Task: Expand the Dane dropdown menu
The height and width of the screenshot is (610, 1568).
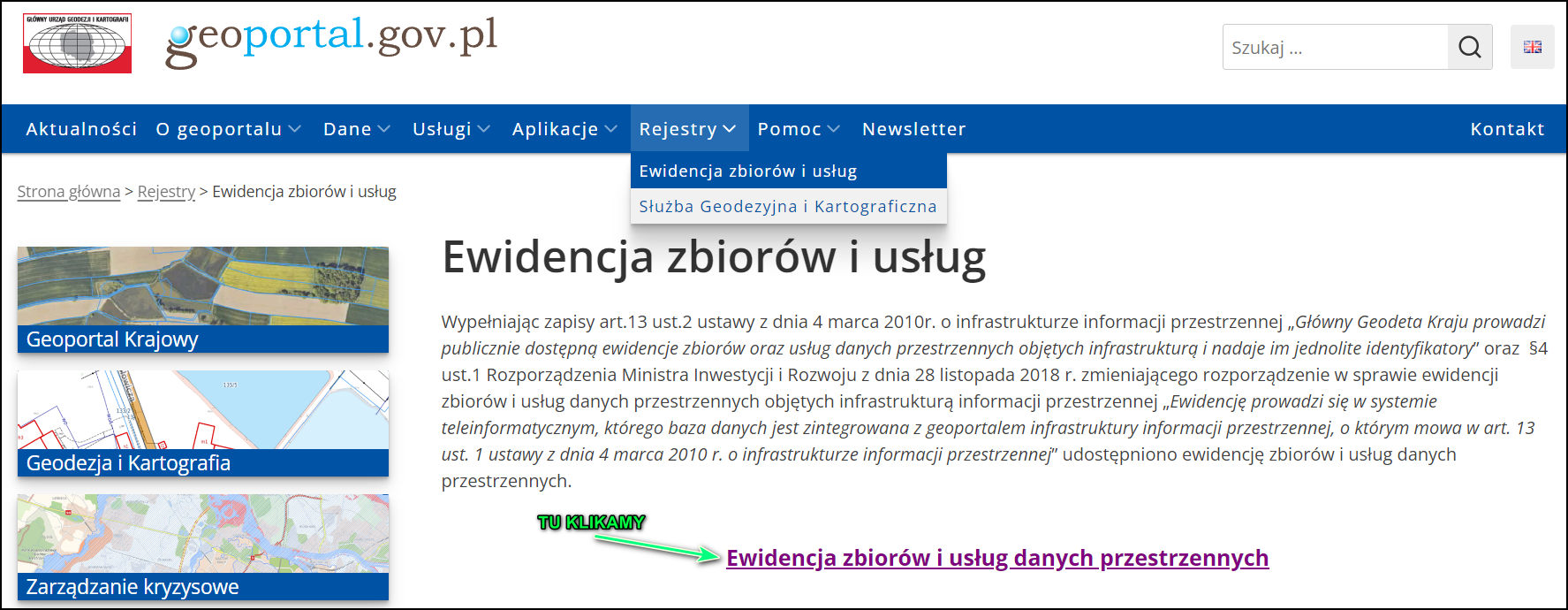Action: (356, 129)
